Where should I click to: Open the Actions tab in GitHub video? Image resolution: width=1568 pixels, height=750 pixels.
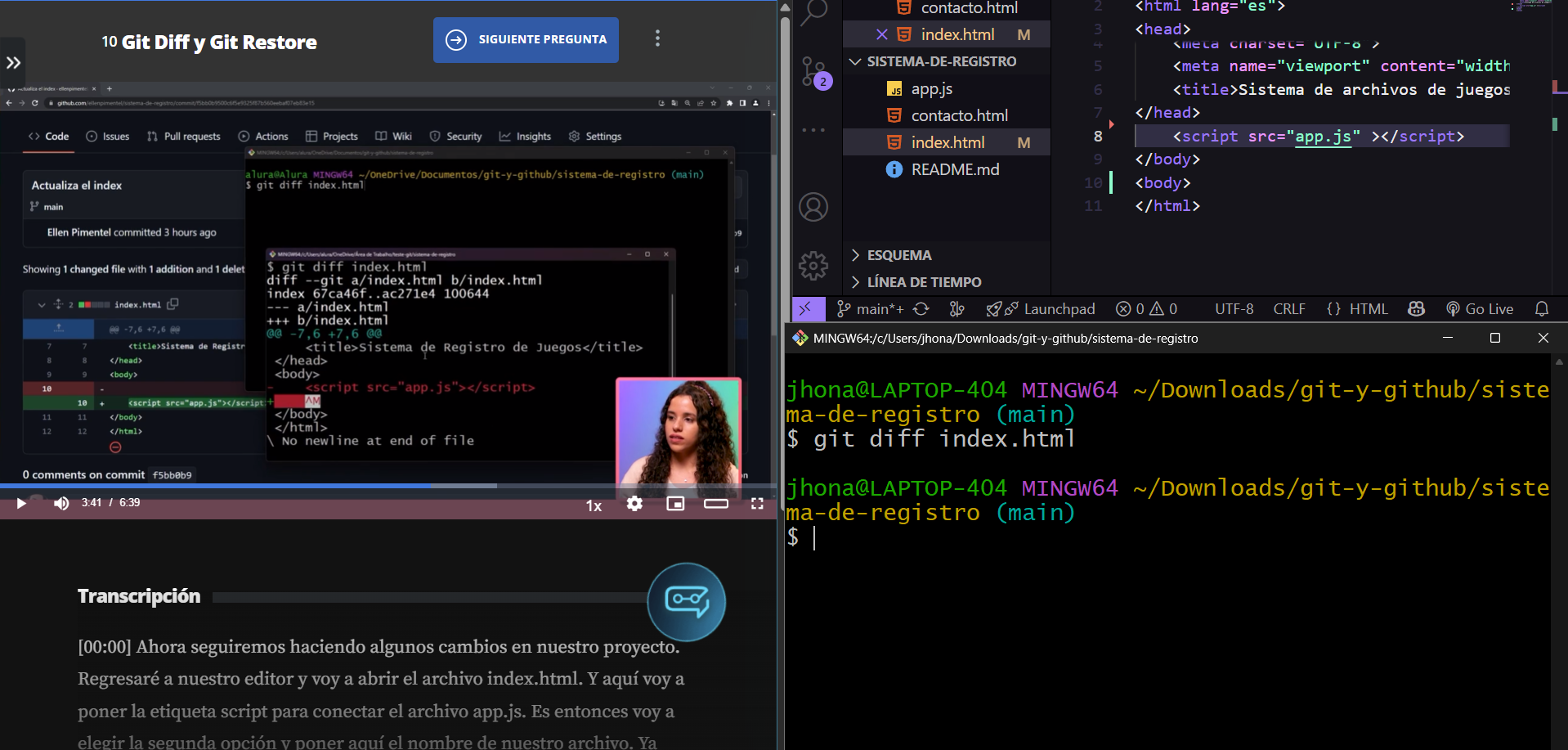[263, 137]
